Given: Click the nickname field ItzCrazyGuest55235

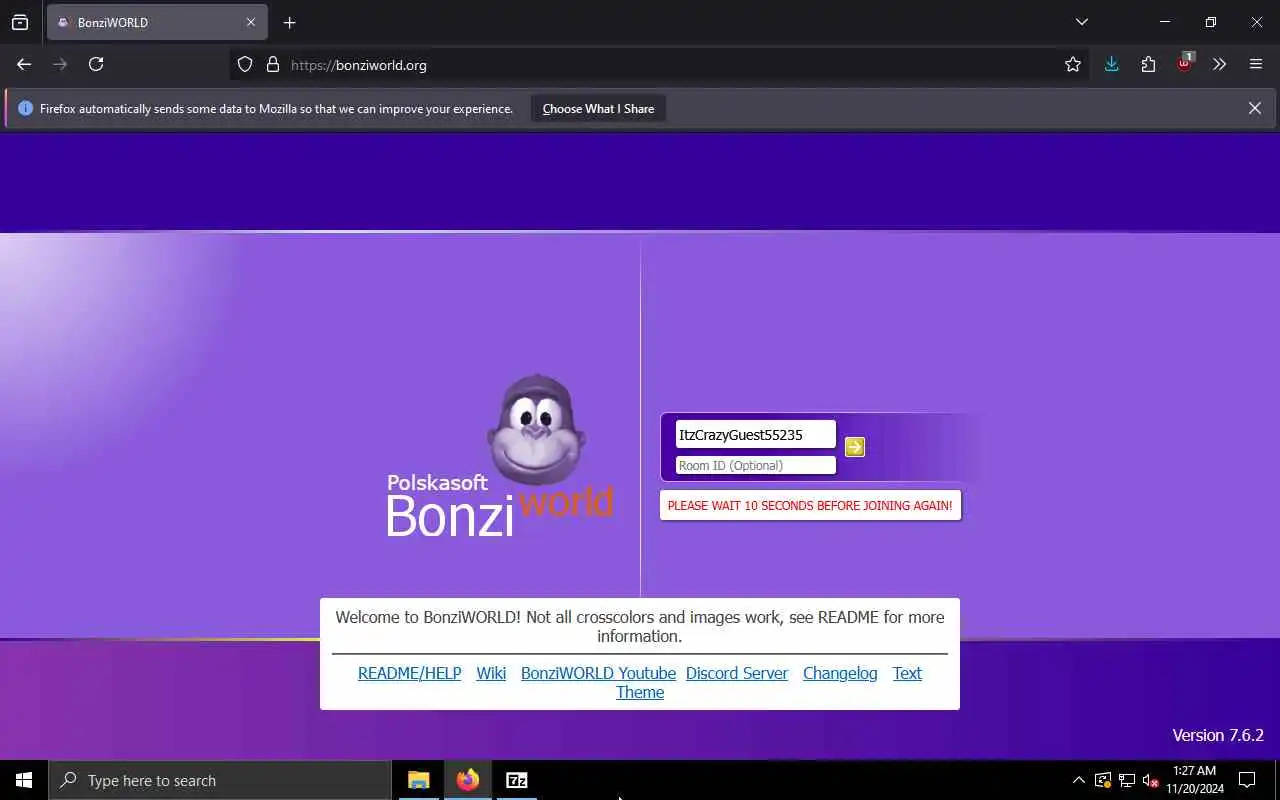Looking at the screenshot, I should [756, 435].
